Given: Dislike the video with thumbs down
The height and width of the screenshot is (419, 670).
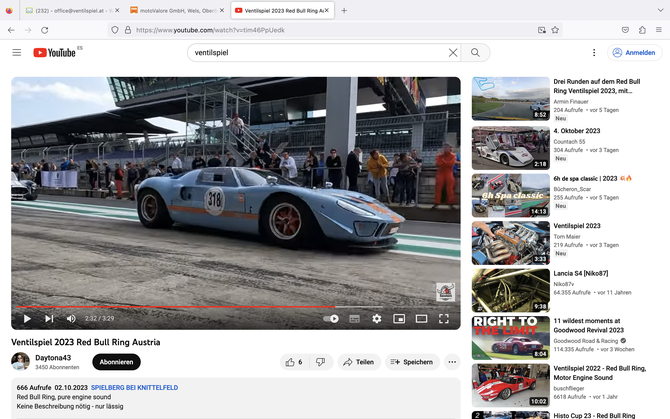Looking at the screenshot, I should [x=321, y=362].
